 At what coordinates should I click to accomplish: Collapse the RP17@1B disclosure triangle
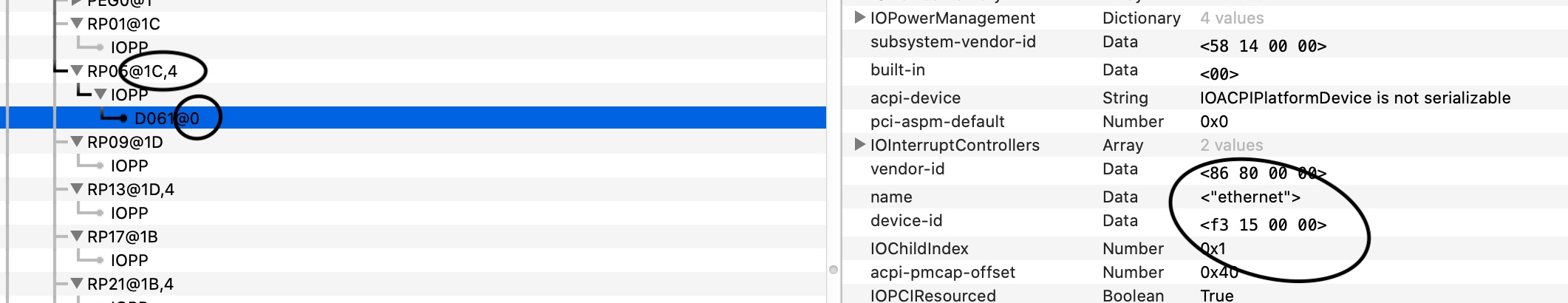pyautogui.click(x=77, y=236)
